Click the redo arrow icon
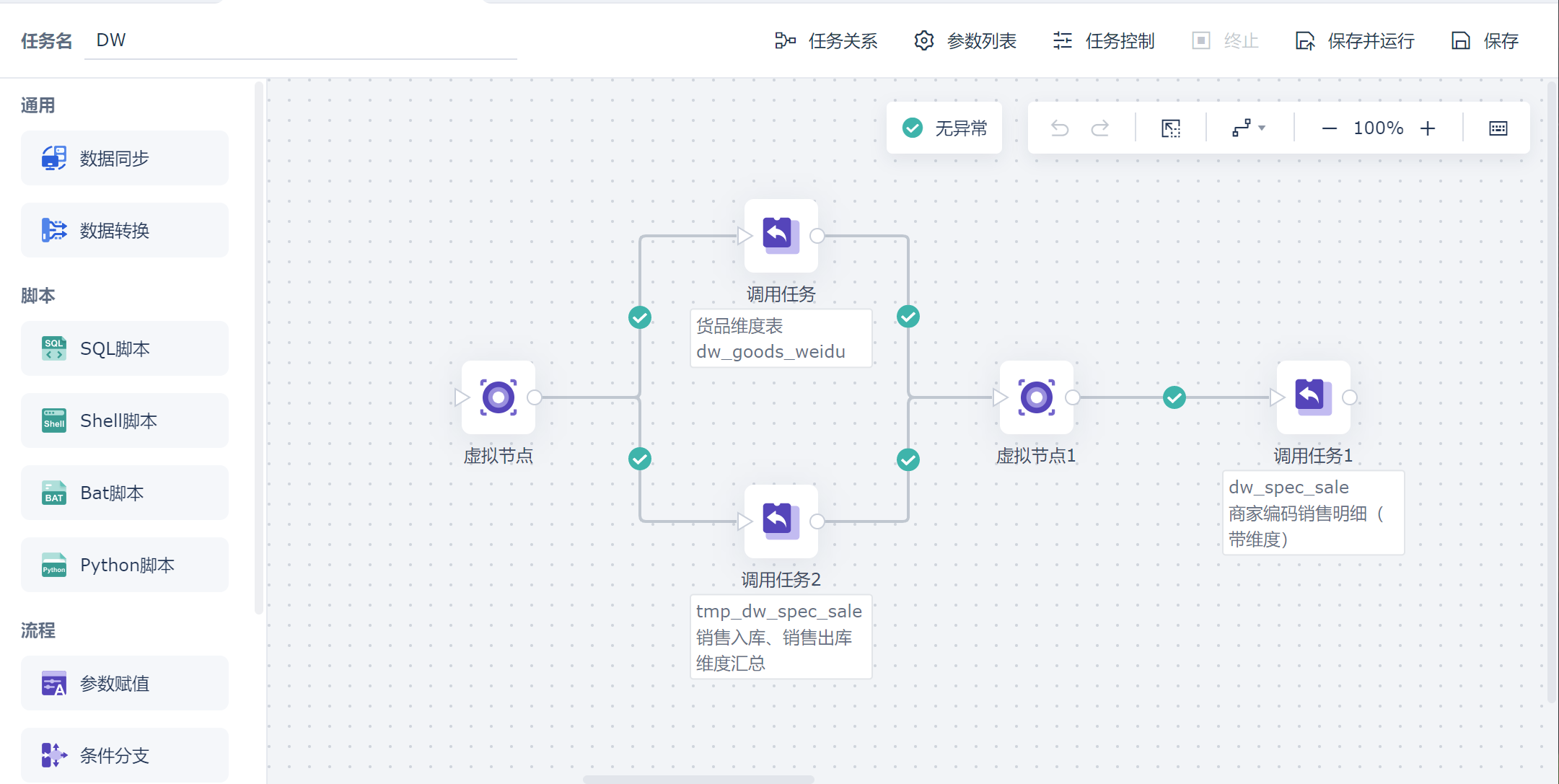This screenshot has width=1559, height=784. 1100,128
